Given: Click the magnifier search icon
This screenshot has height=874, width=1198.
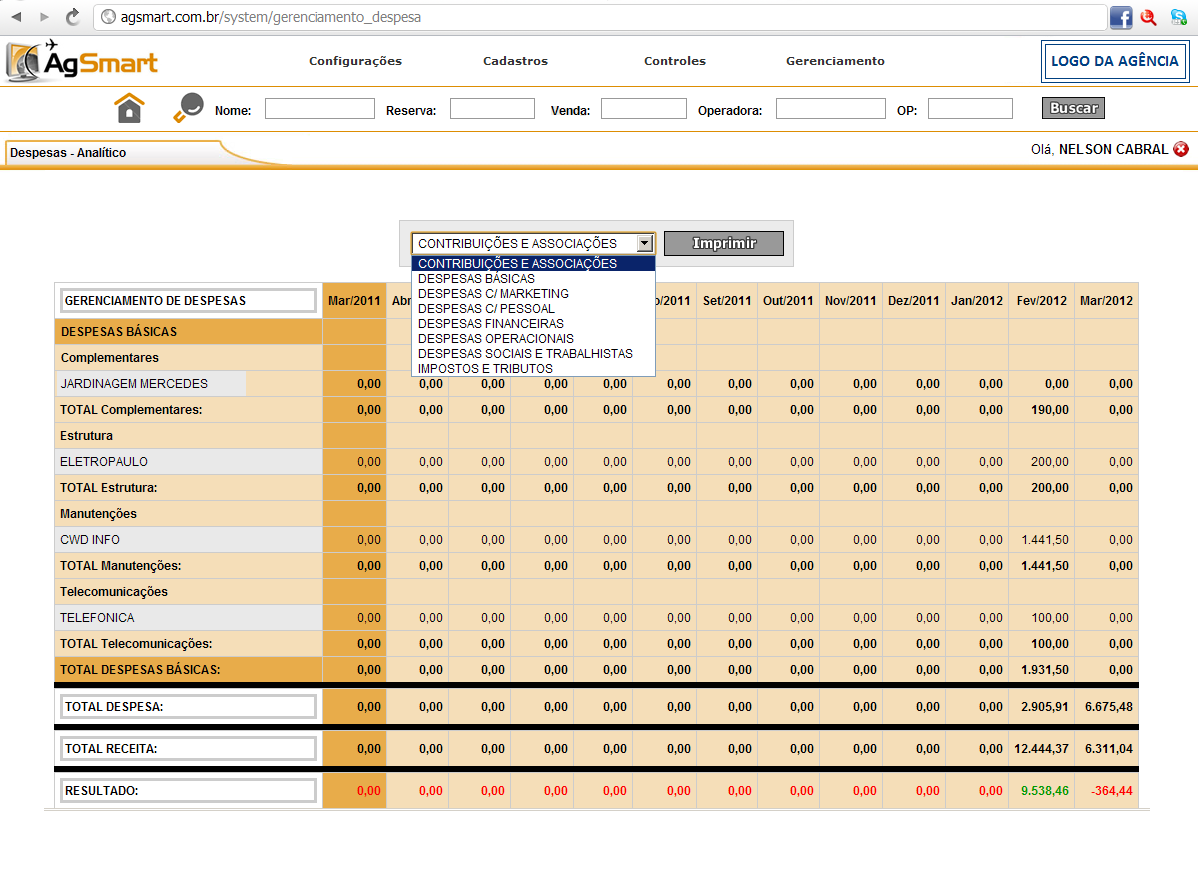Looking at the screenshot, I should pos(188,108).
